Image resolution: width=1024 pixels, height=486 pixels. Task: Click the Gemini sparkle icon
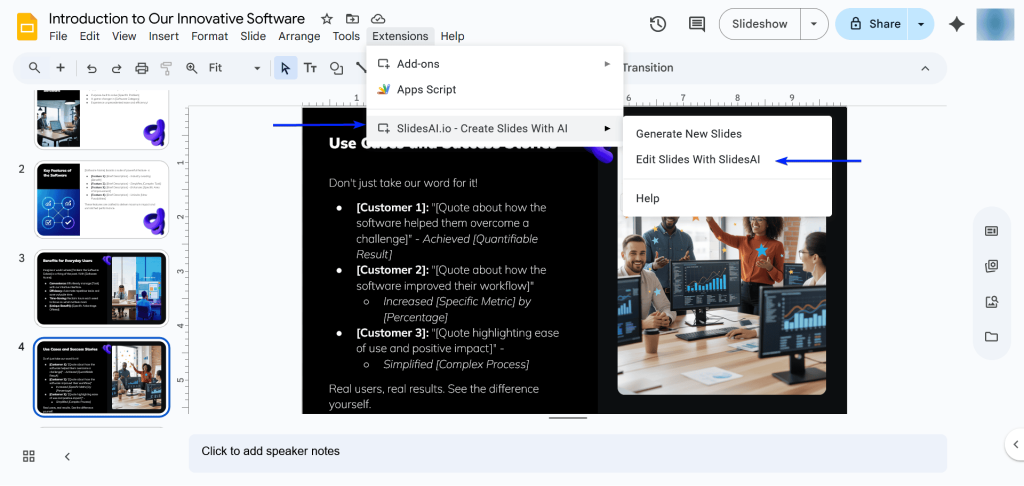click(x=957, y=24)
